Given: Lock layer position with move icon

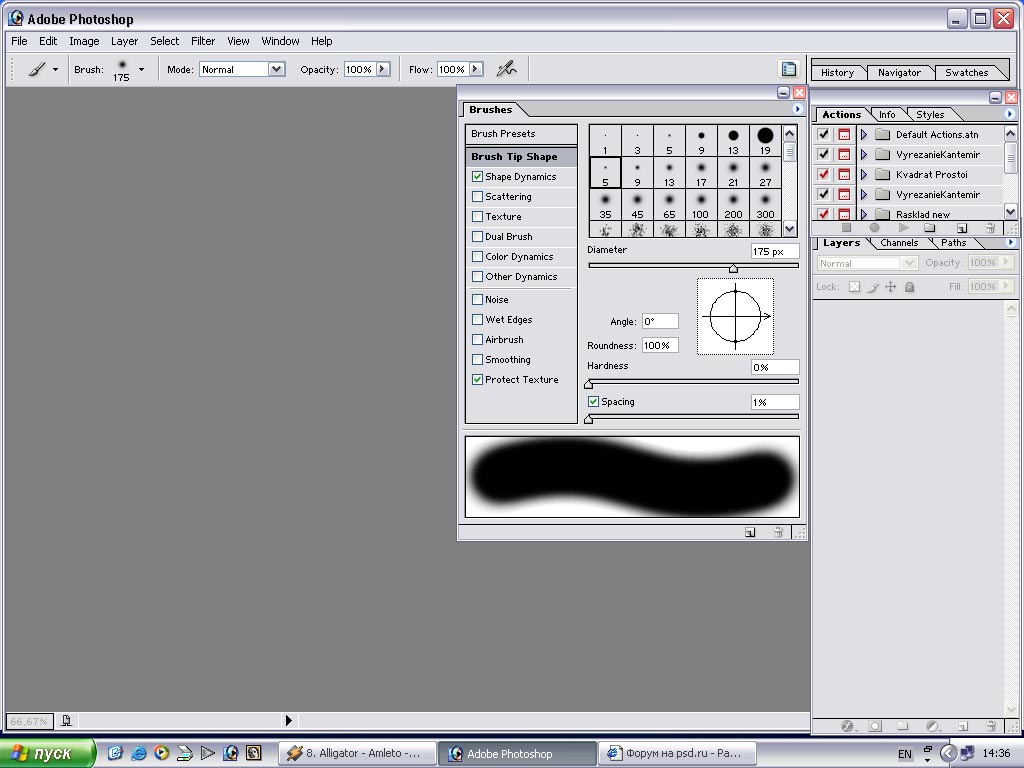Looking at the screenshot, I should [x=890, y=287].
